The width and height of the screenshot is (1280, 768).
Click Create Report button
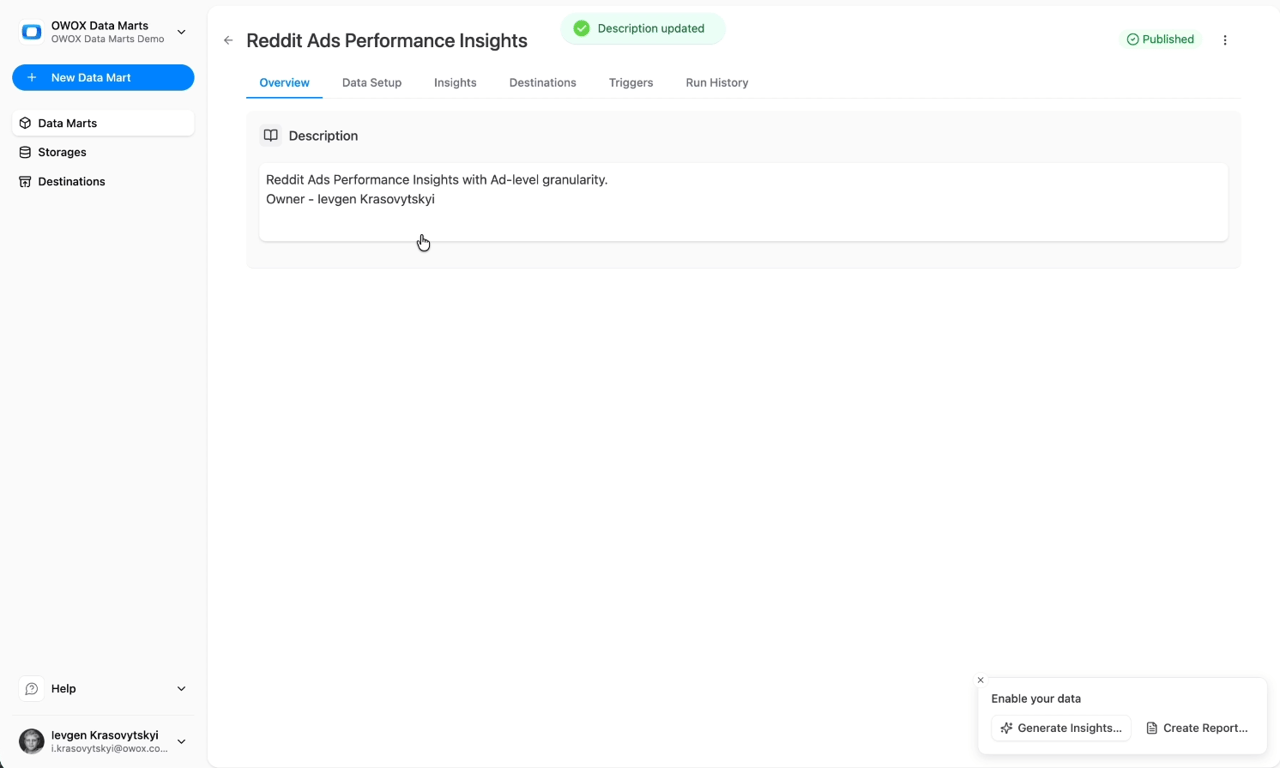(1197, 728)
